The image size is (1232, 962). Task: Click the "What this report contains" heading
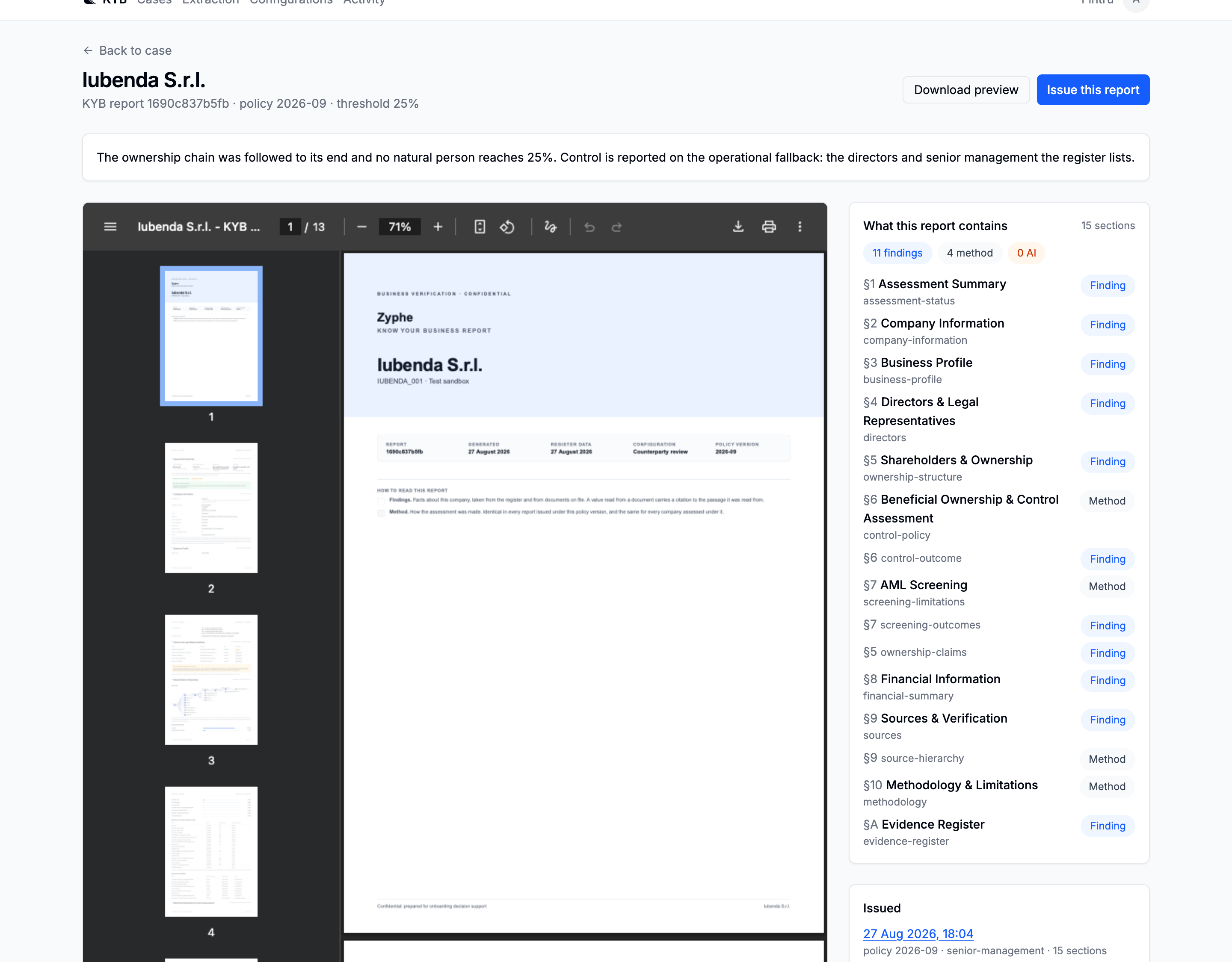tap(935, 226)
